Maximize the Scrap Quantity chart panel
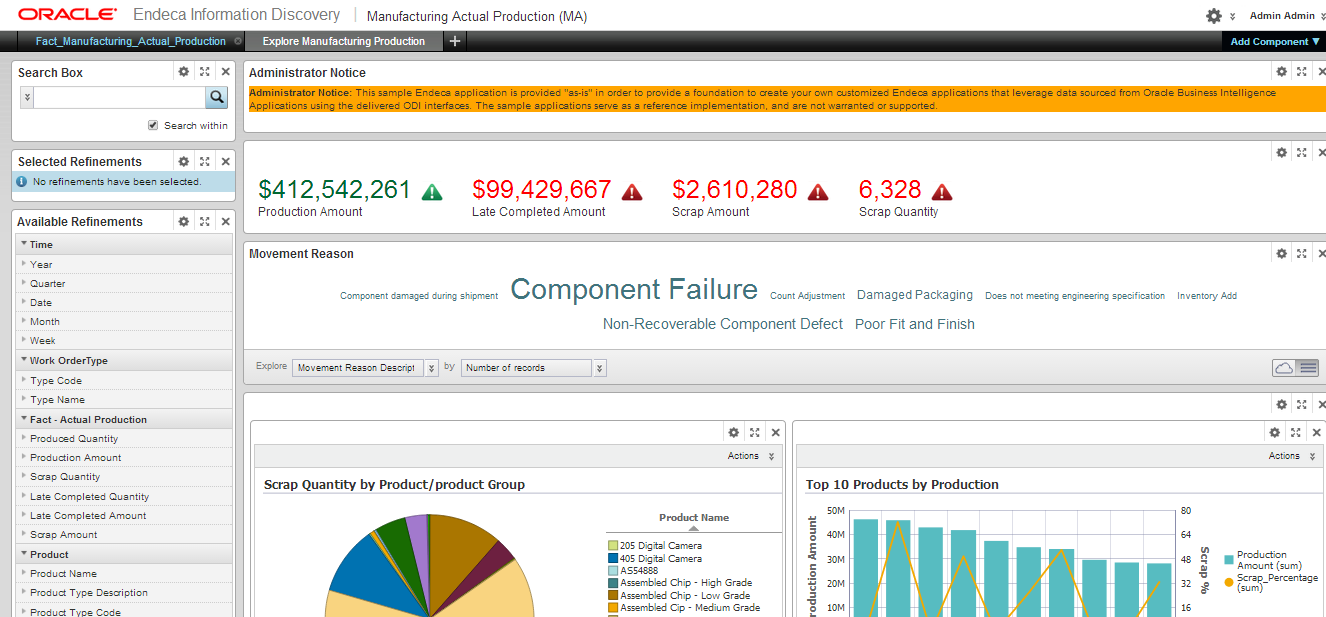 point(754,432)
